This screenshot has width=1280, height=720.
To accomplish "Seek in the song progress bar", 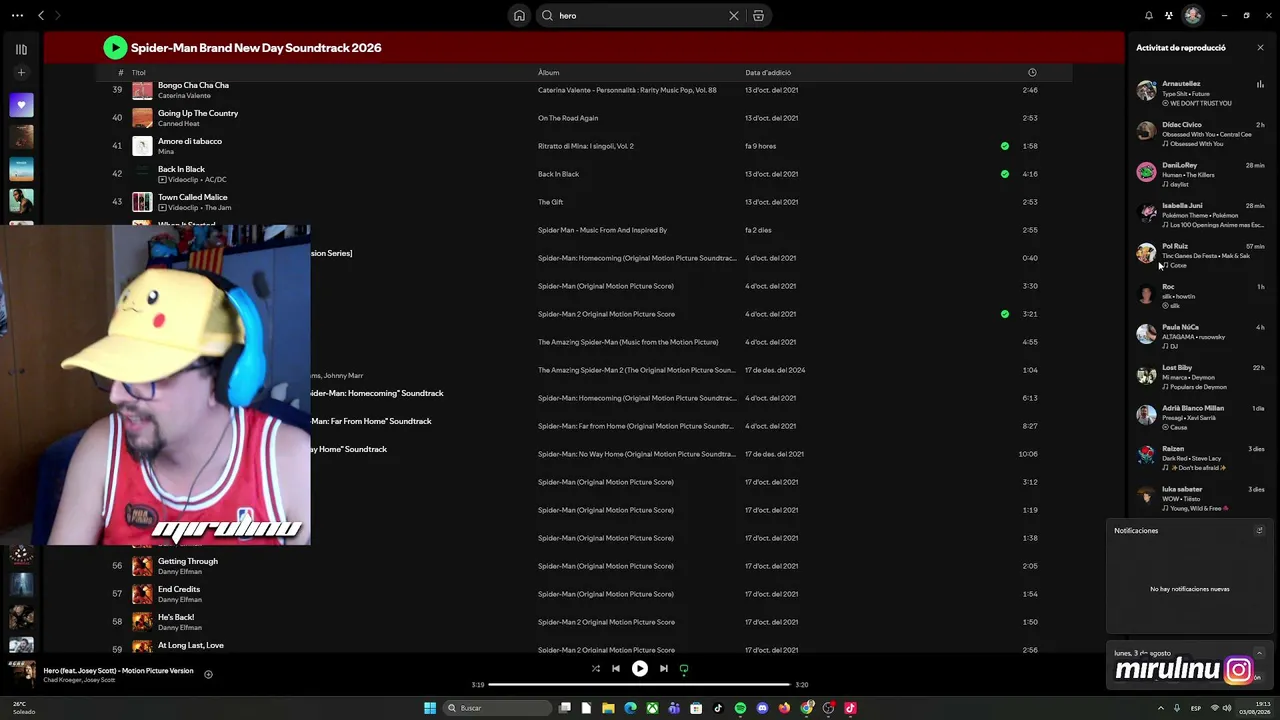I will click(x=639, y=685).
